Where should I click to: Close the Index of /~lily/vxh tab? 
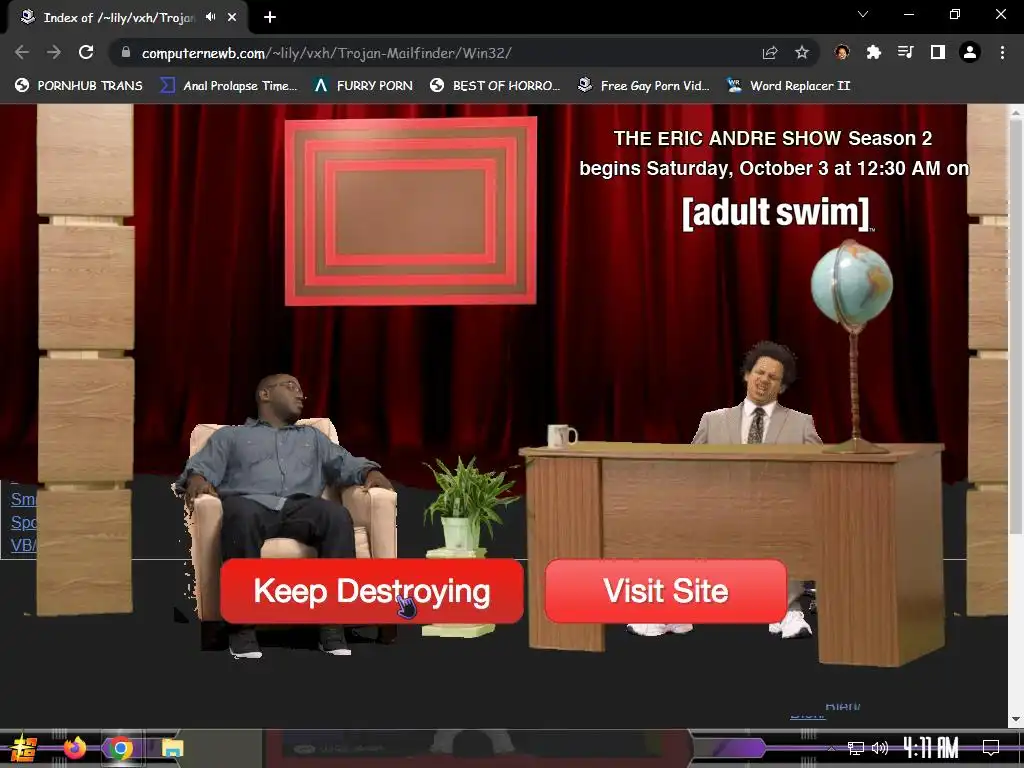pos(232,17)
